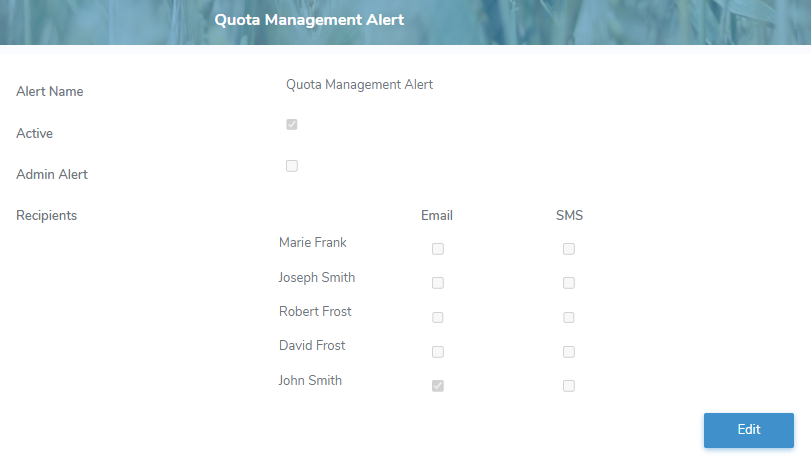The width and height of the screenshot is (811, 463).
Task: Click the SMS column header
Action: point(569,215)
